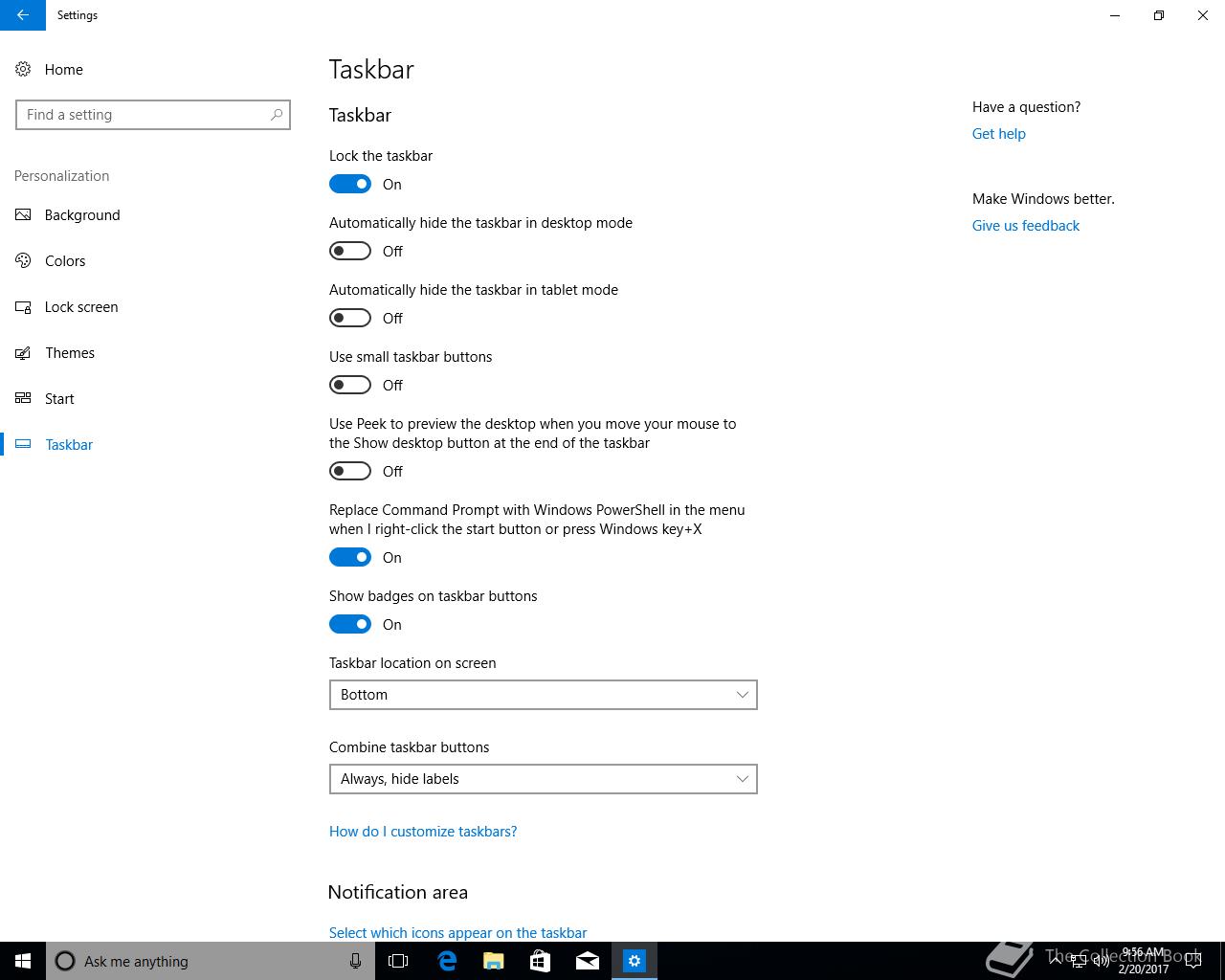
Task: Click the back arrow in Settings title bar
Action: [23, 15]
